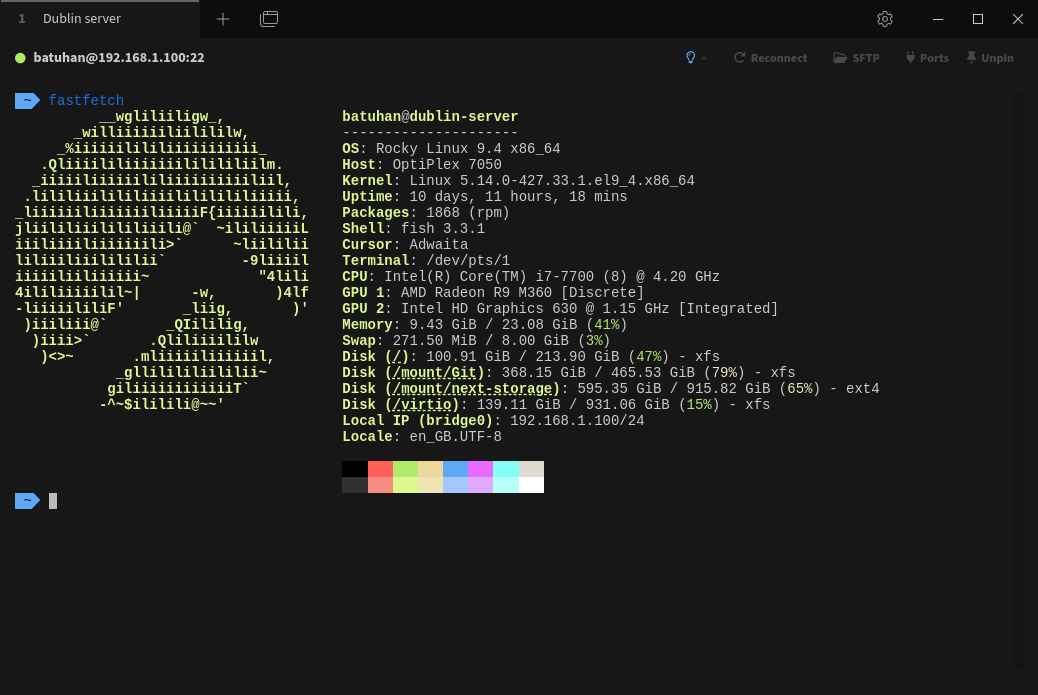The image size is (1038, 695).
Task: Open the SFTP file browser
Action: coord(856,58)
